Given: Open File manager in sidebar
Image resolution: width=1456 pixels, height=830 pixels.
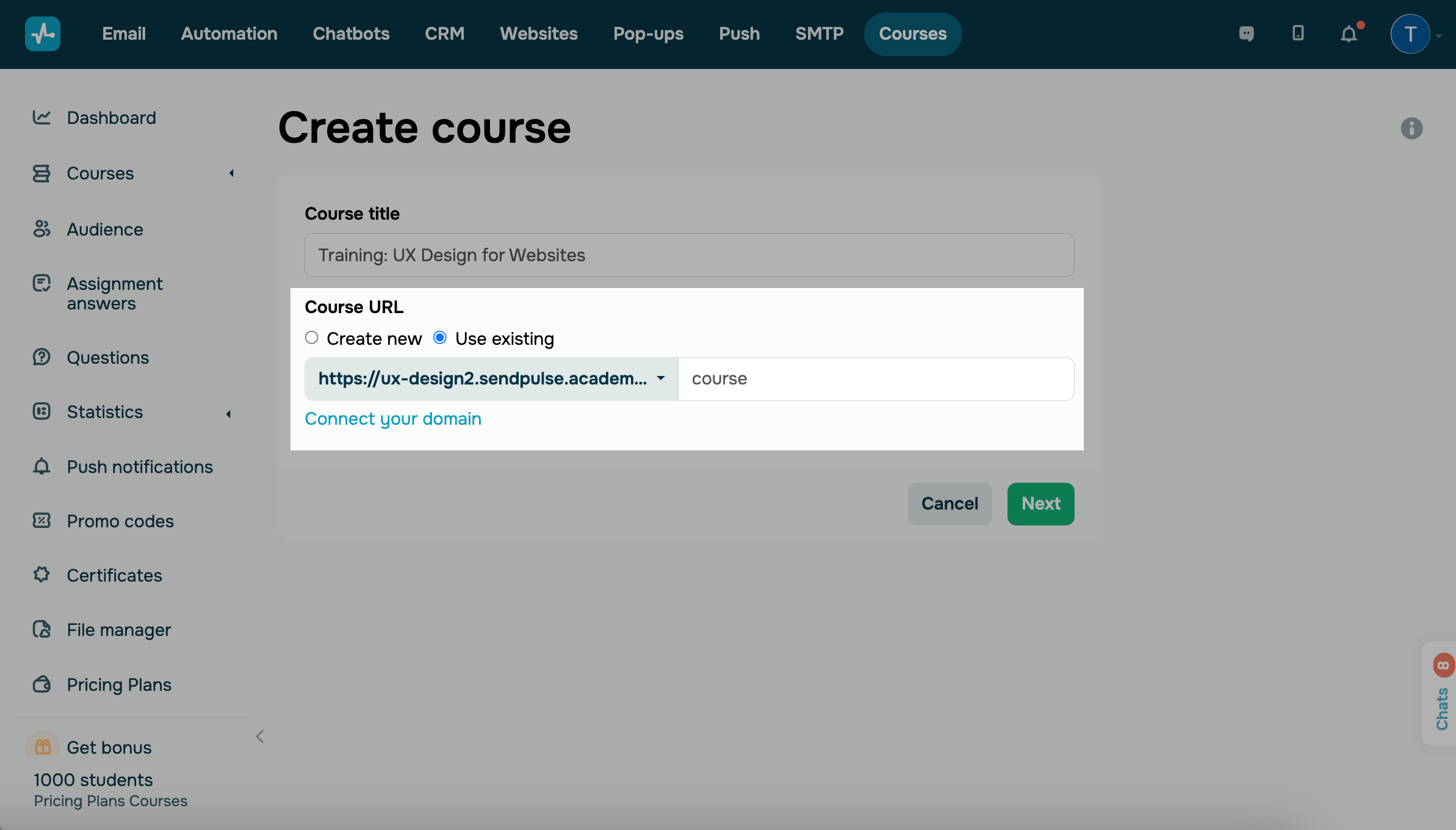Looking at the screenshot, I should pyautogui.click(x=118, y=629).
